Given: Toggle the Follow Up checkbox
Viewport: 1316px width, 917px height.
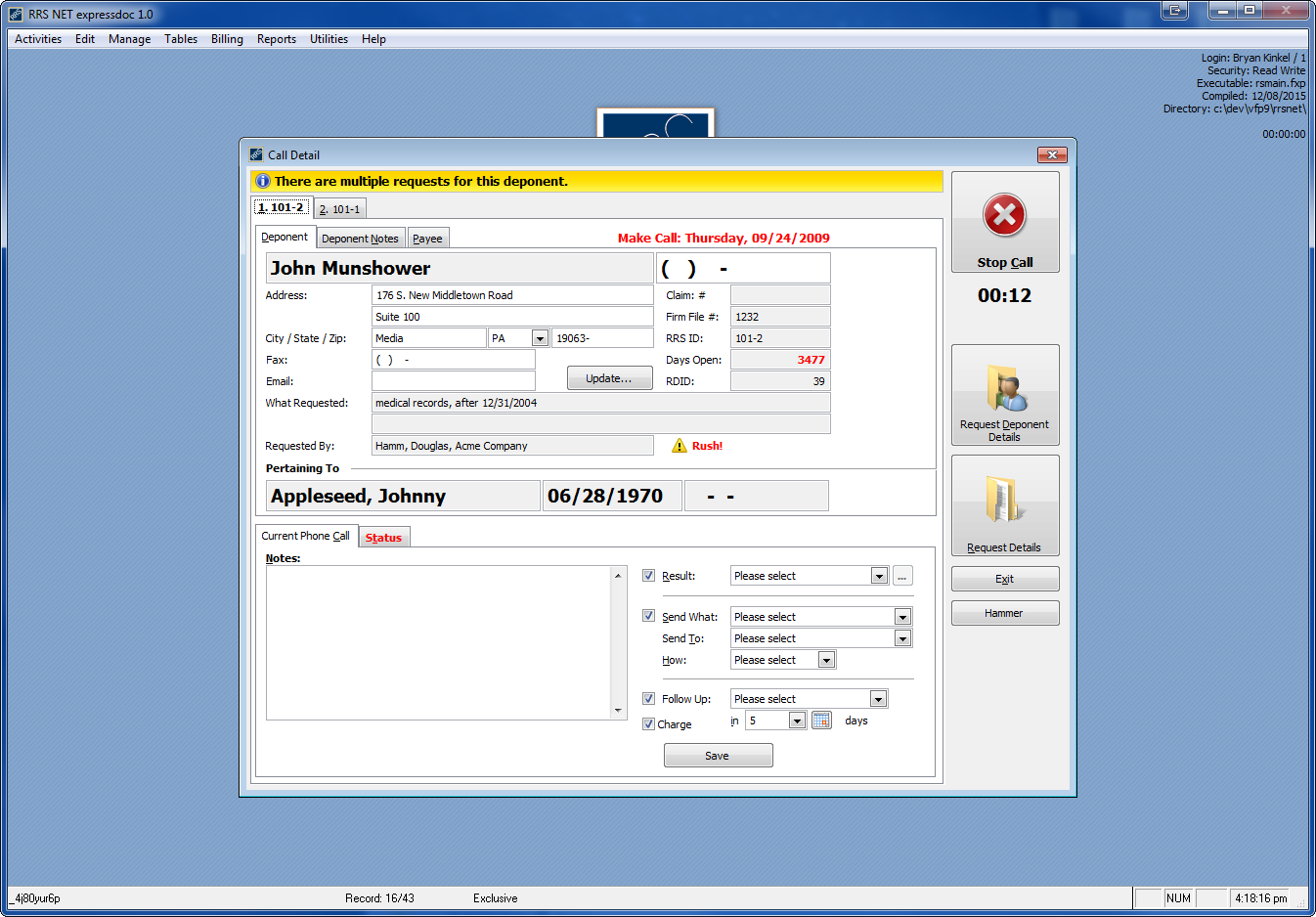Looking at the screenshot, I should click(648, 698).
